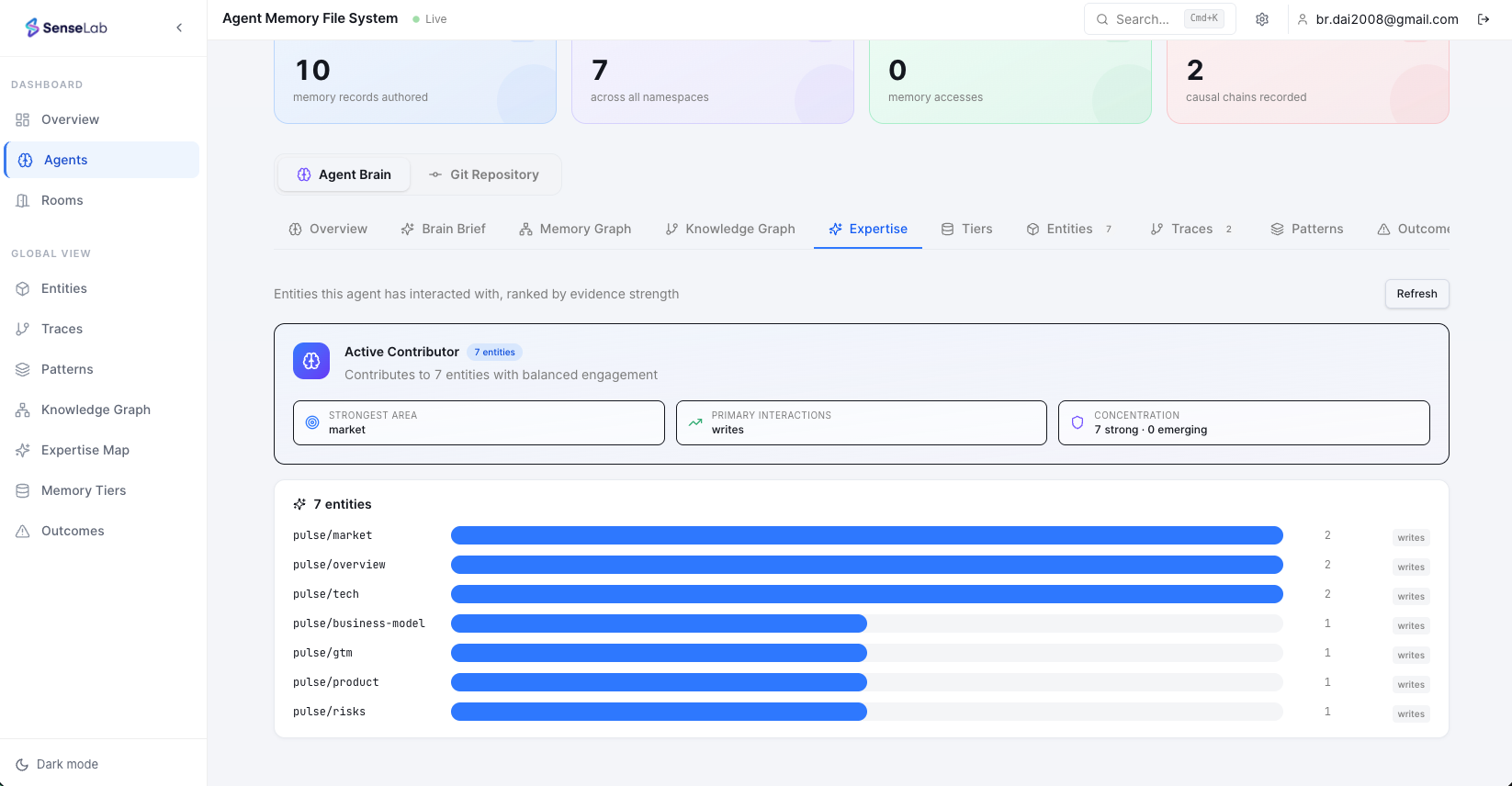Click the Rooms book icon

pos(23,200)
